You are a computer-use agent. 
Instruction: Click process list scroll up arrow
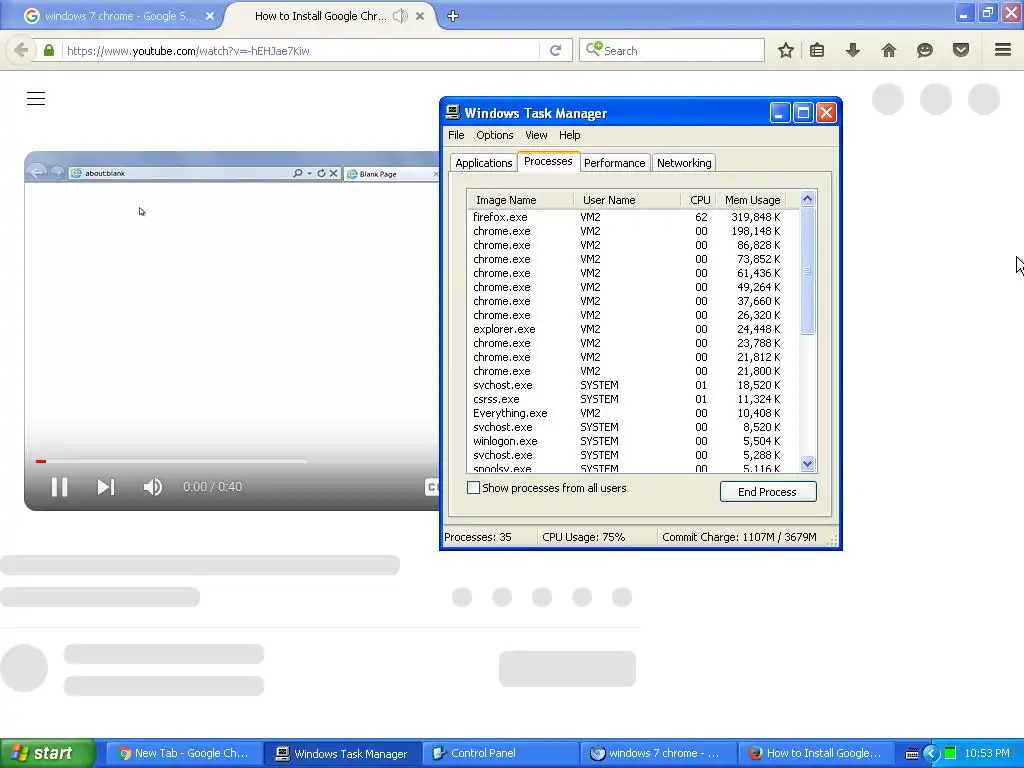(807, 199)
